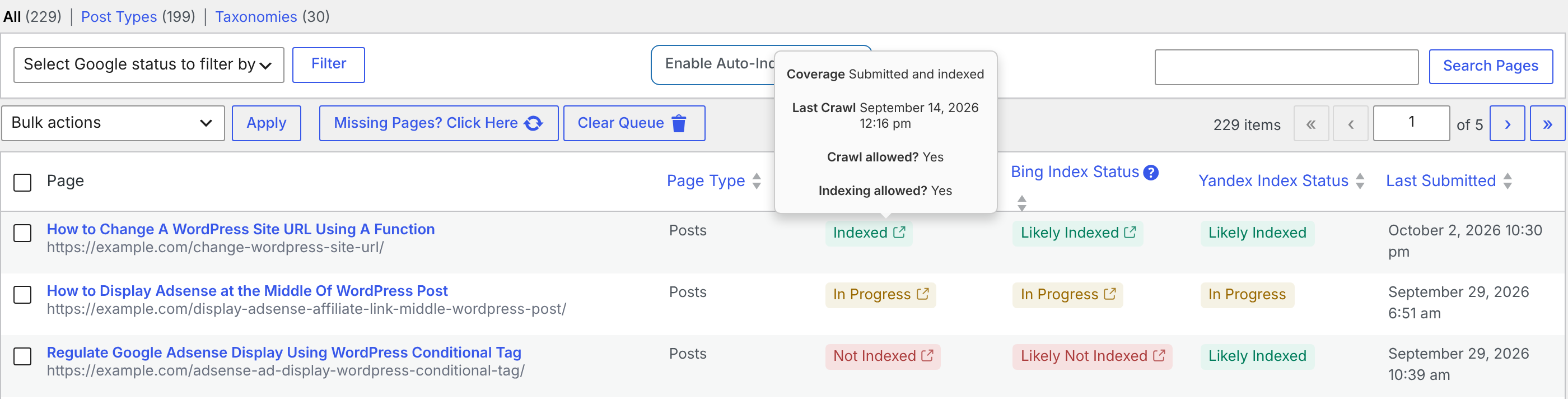Click the change-wordpress-site-url URL text
Image resolution: width=1568 pixels, height=399 pixels.
click(216, 247)
